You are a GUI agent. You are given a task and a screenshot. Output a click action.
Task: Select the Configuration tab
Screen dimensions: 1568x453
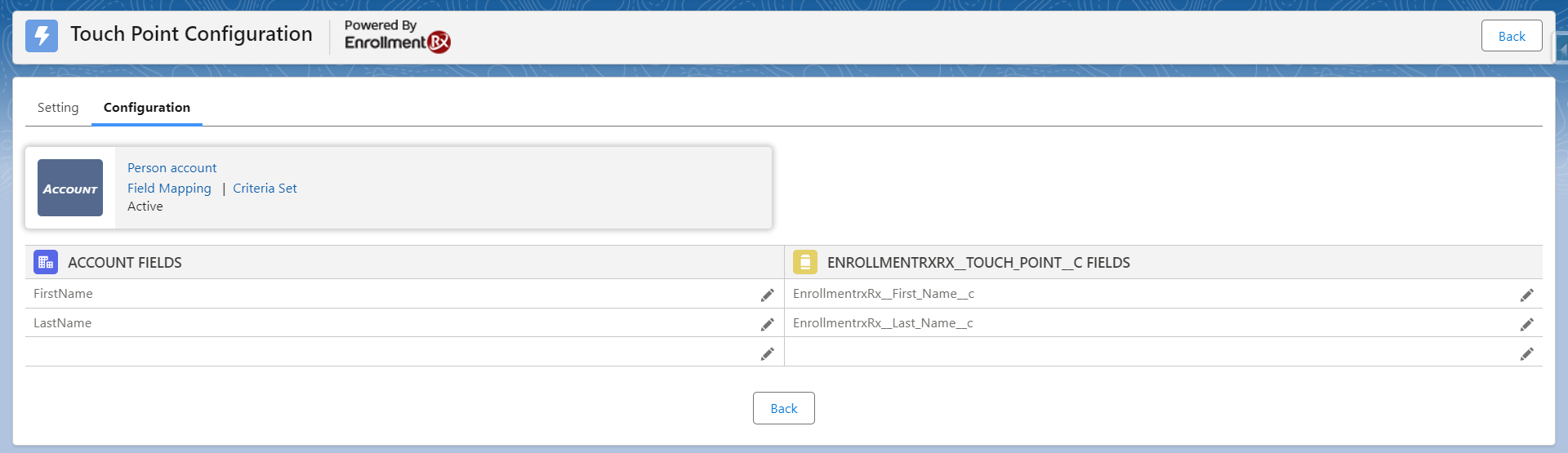(x=147, y=108)
